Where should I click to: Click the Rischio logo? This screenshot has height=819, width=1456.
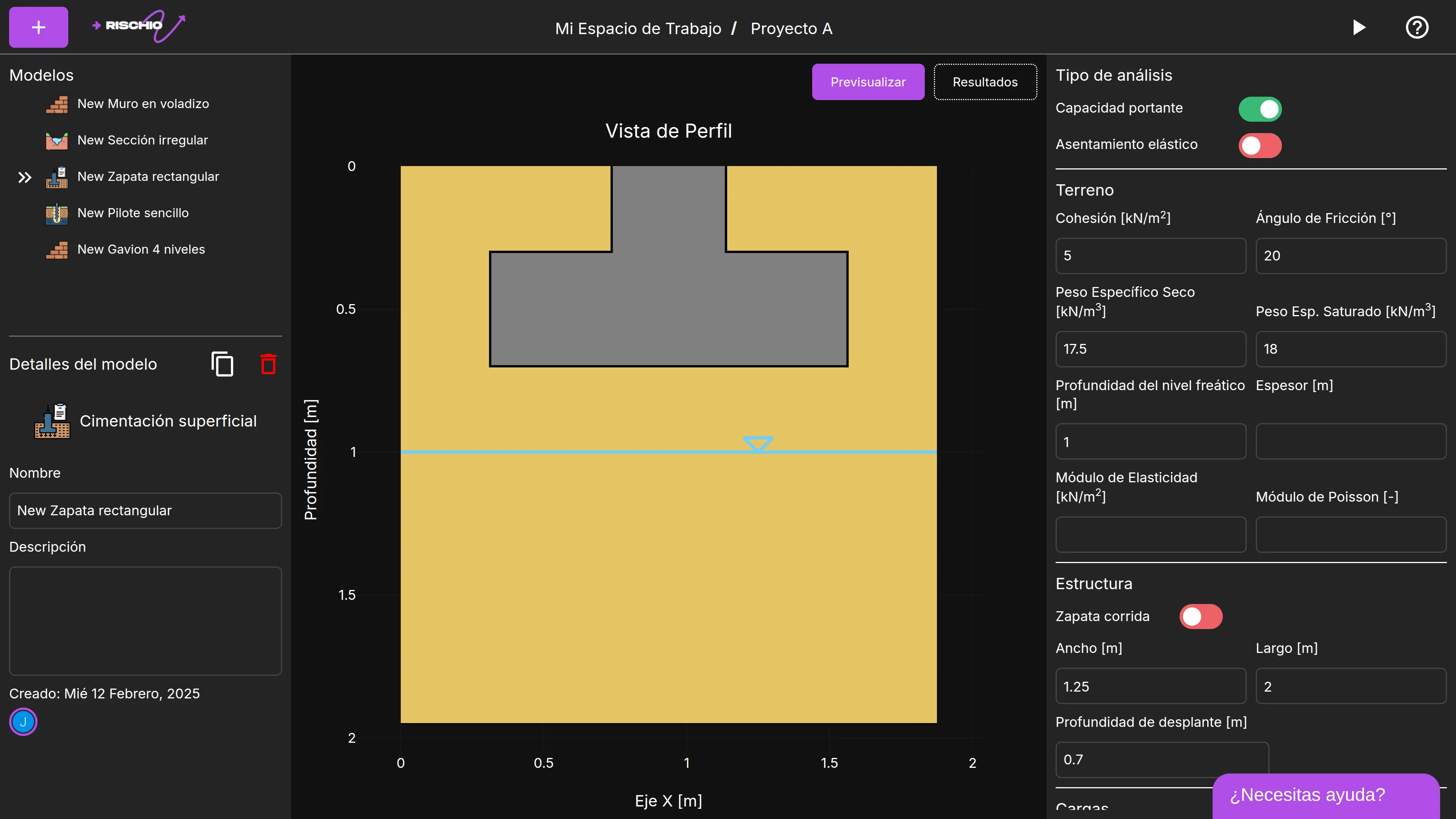pos(137,26)
